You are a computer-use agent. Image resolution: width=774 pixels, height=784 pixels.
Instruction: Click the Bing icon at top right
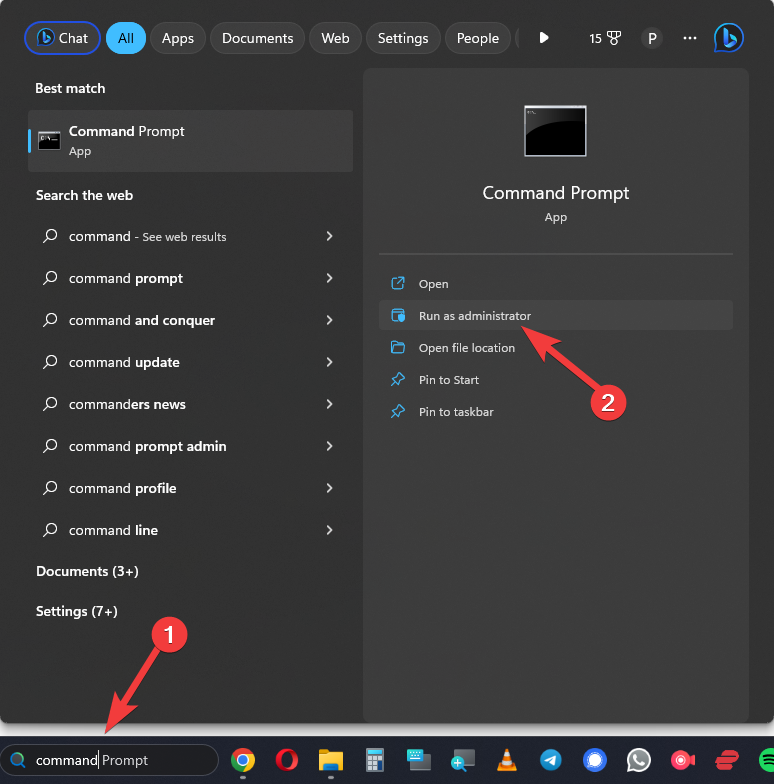coord(728,38)
